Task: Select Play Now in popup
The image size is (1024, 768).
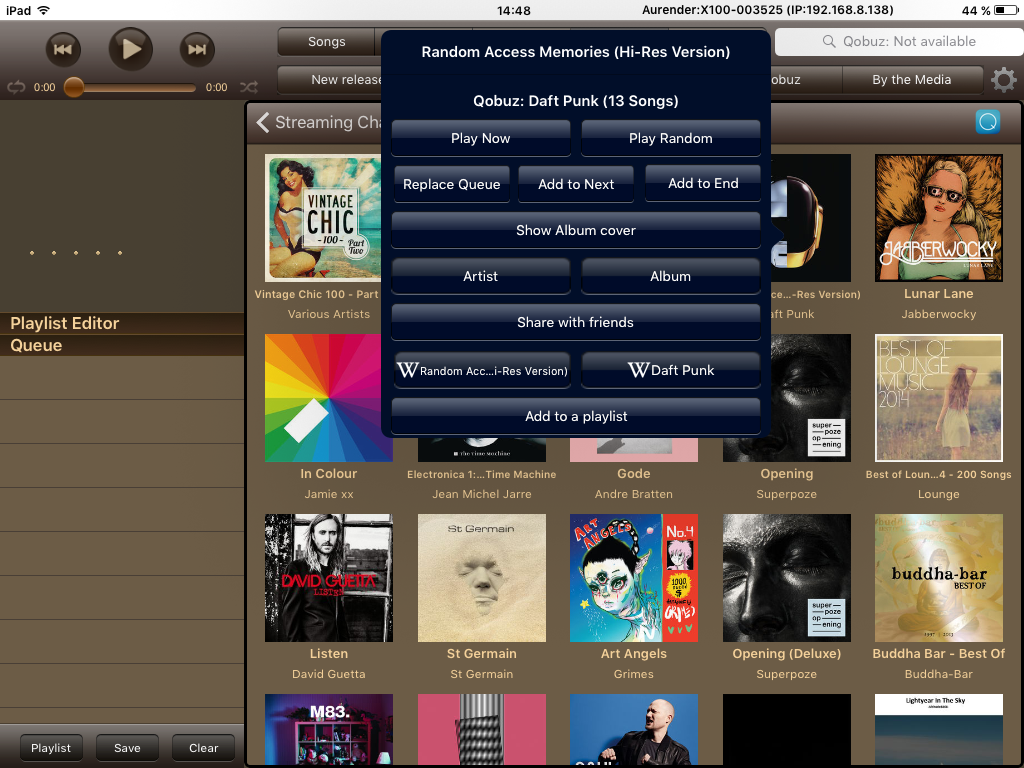Action: [481, 138]
